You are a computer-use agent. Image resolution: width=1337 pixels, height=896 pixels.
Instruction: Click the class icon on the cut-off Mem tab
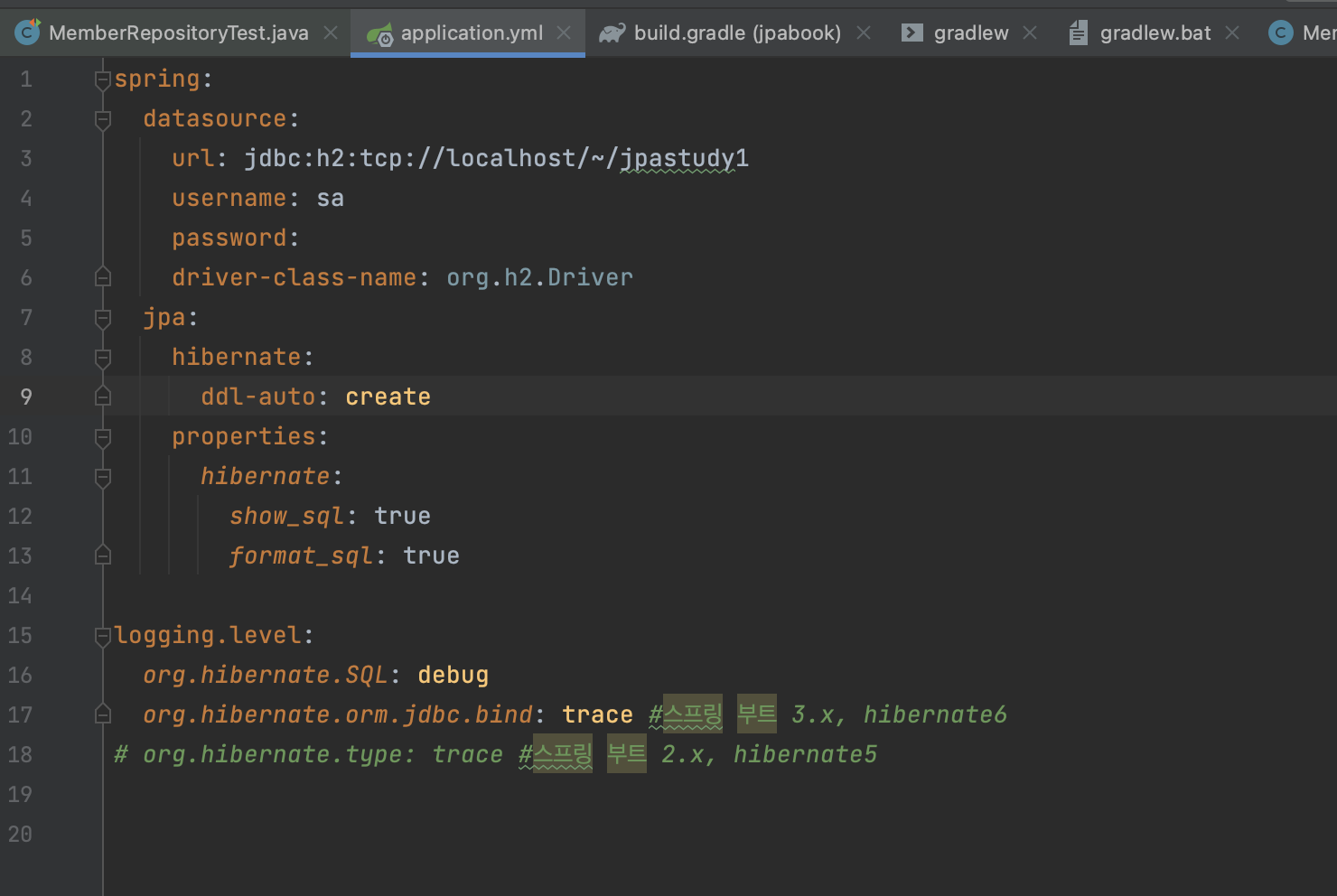click(1280, 33)
